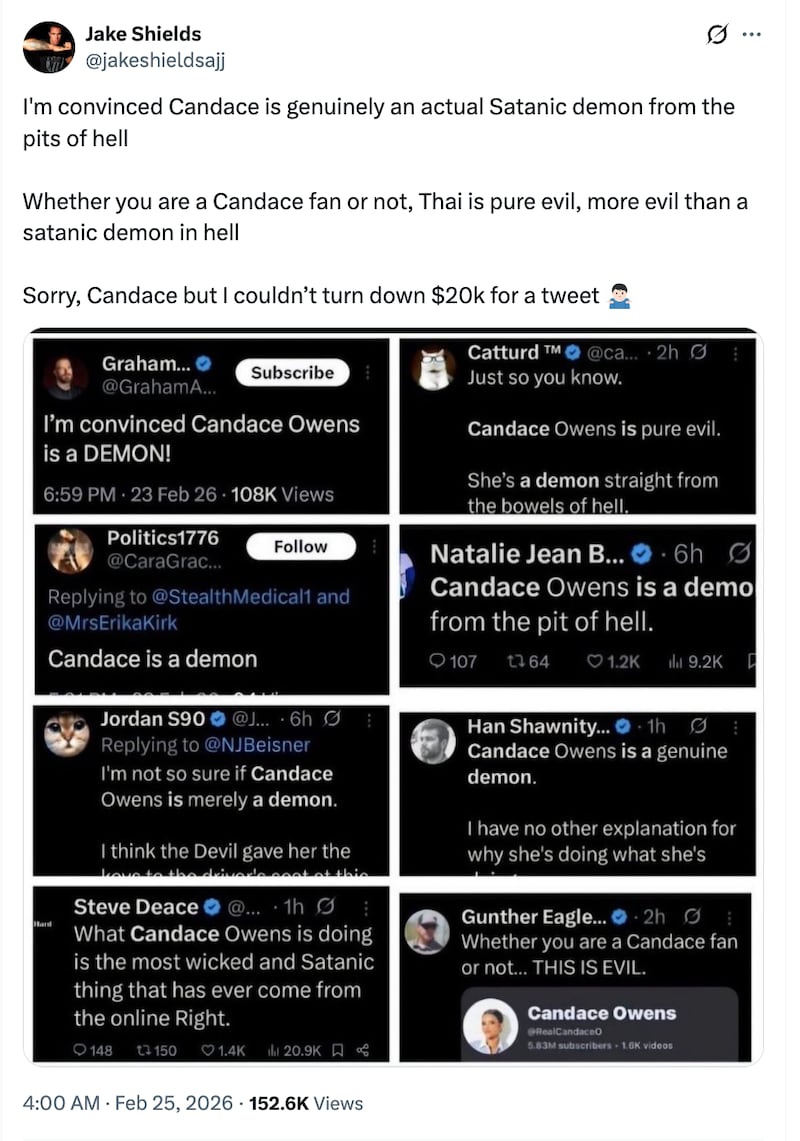Toggle the like heart on Natalie Jean's tweet
800x1141 pixels.
pyautogui.click(x=595, y=661)
